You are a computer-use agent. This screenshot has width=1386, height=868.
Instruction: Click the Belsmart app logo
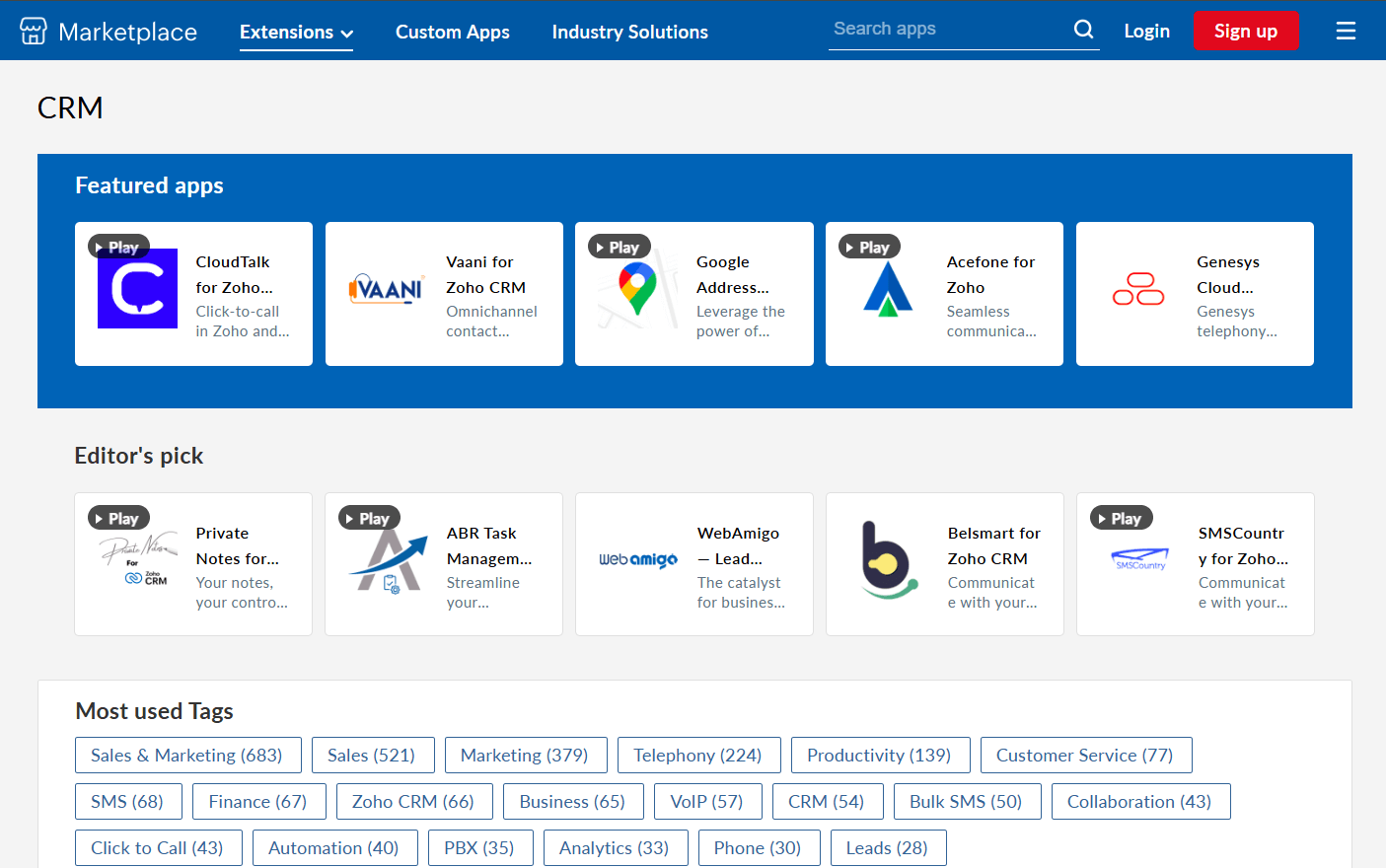[889, 559]
